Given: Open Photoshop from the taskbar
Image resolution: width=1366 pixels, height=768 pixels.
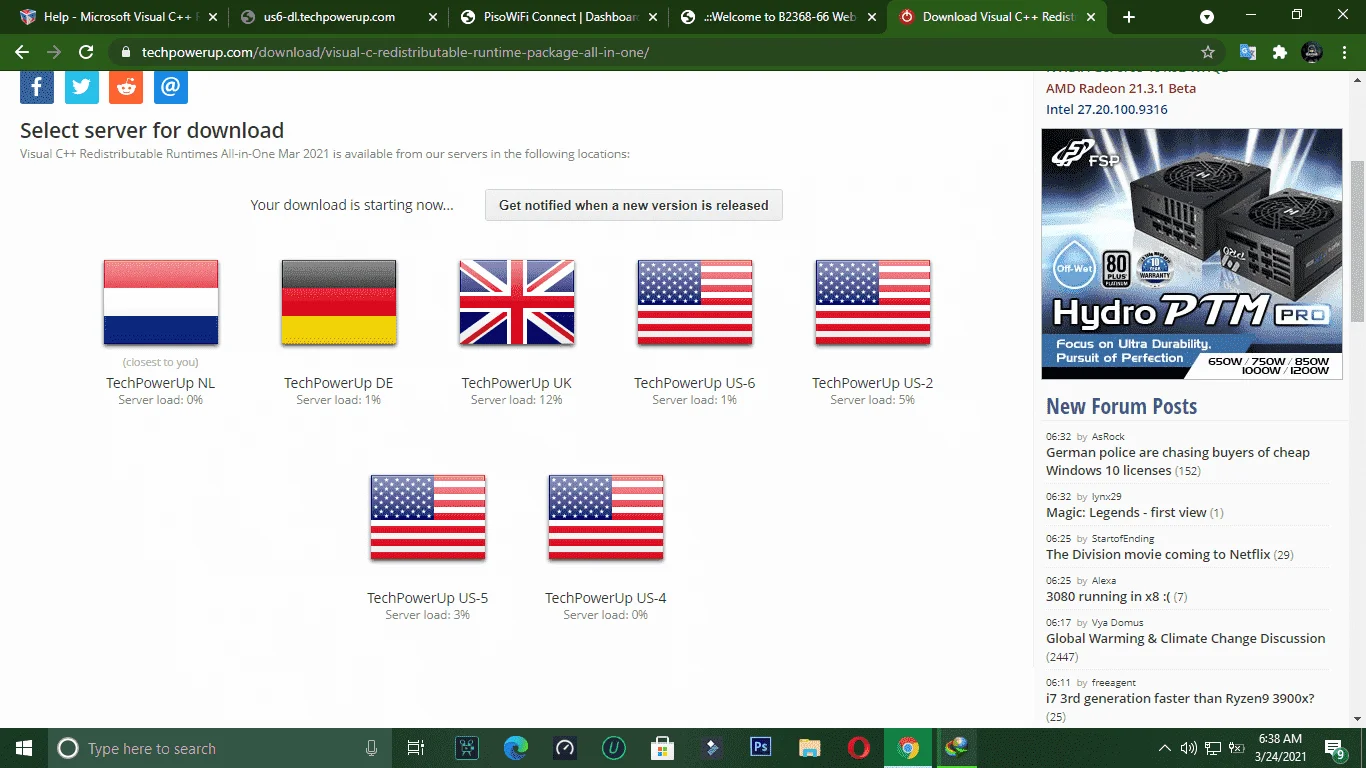Looking at the screenshot, I should point(760,748).
